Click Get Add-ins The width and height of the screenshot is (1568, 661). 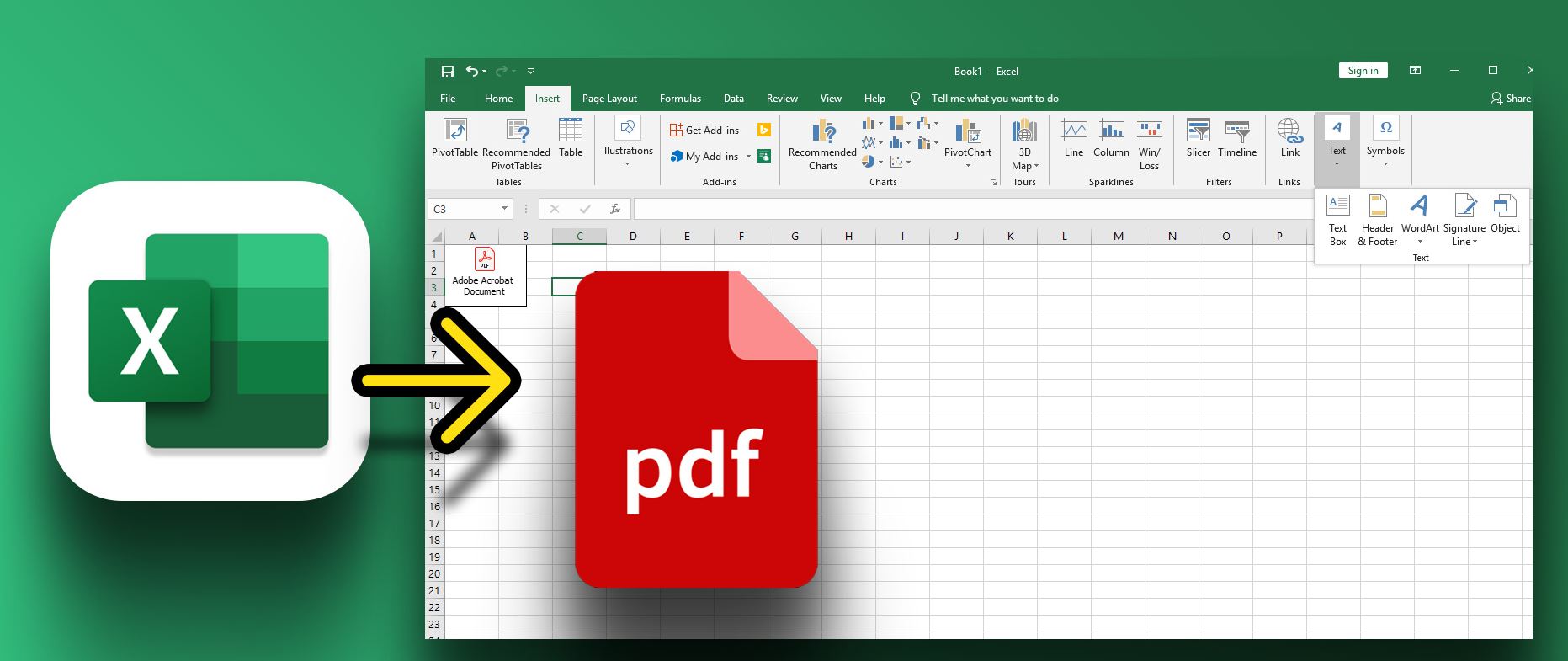click(704, 131)
